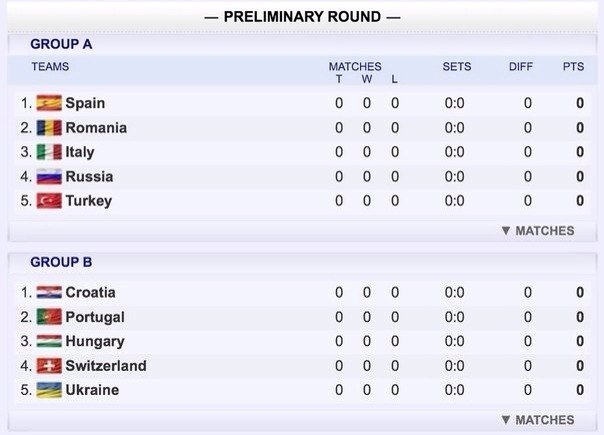Click the Croatia flag icon
The width and height of the screenshot is (604, 435).
49,293
